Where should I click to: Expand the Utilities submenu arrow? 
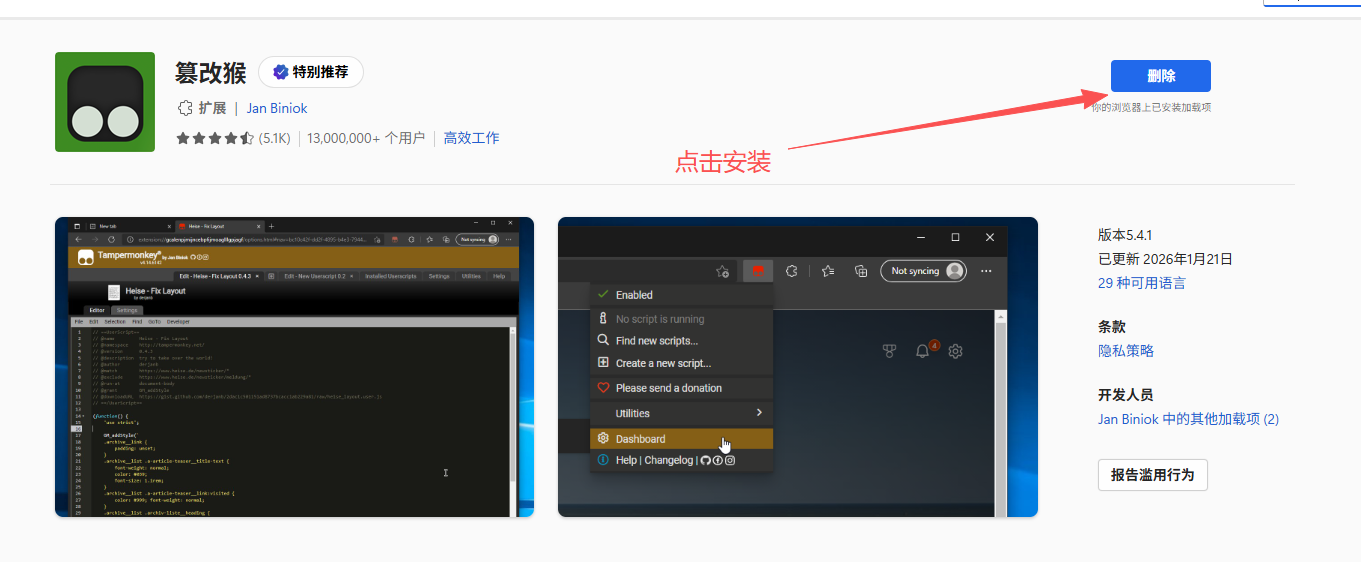click(759, 413)
